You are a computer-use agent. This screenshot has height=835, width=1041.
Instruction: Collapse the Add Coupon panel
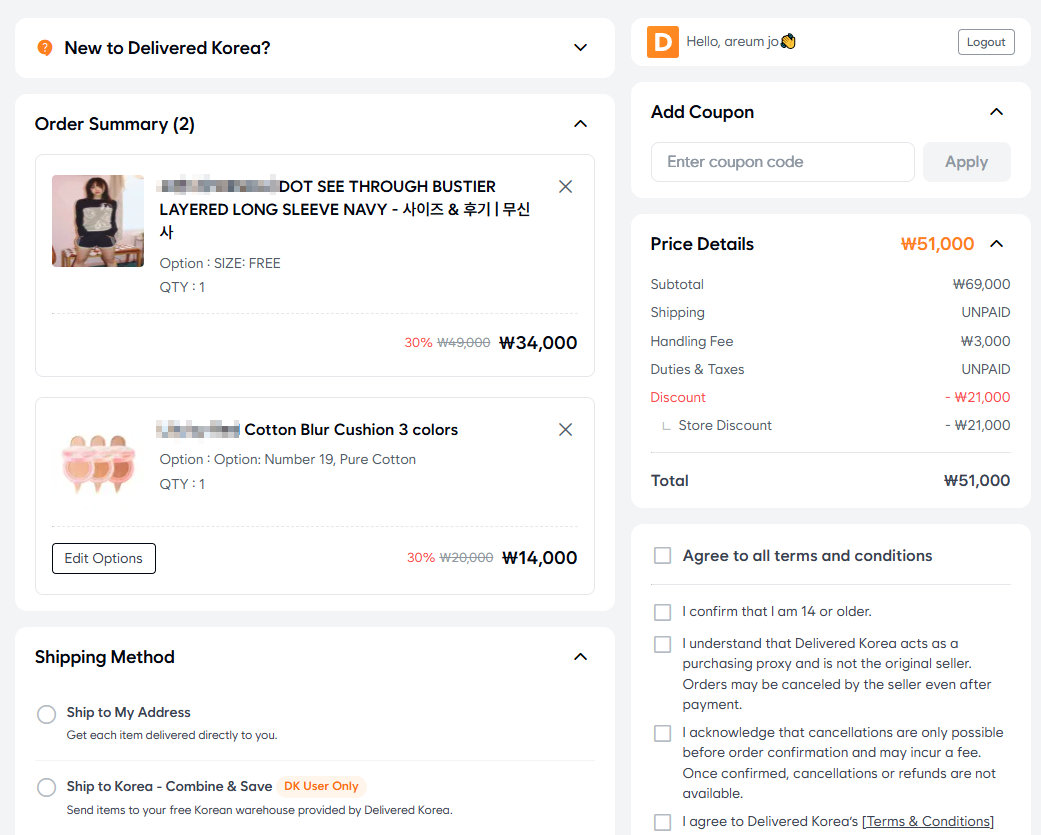click(x=996, y=112)
